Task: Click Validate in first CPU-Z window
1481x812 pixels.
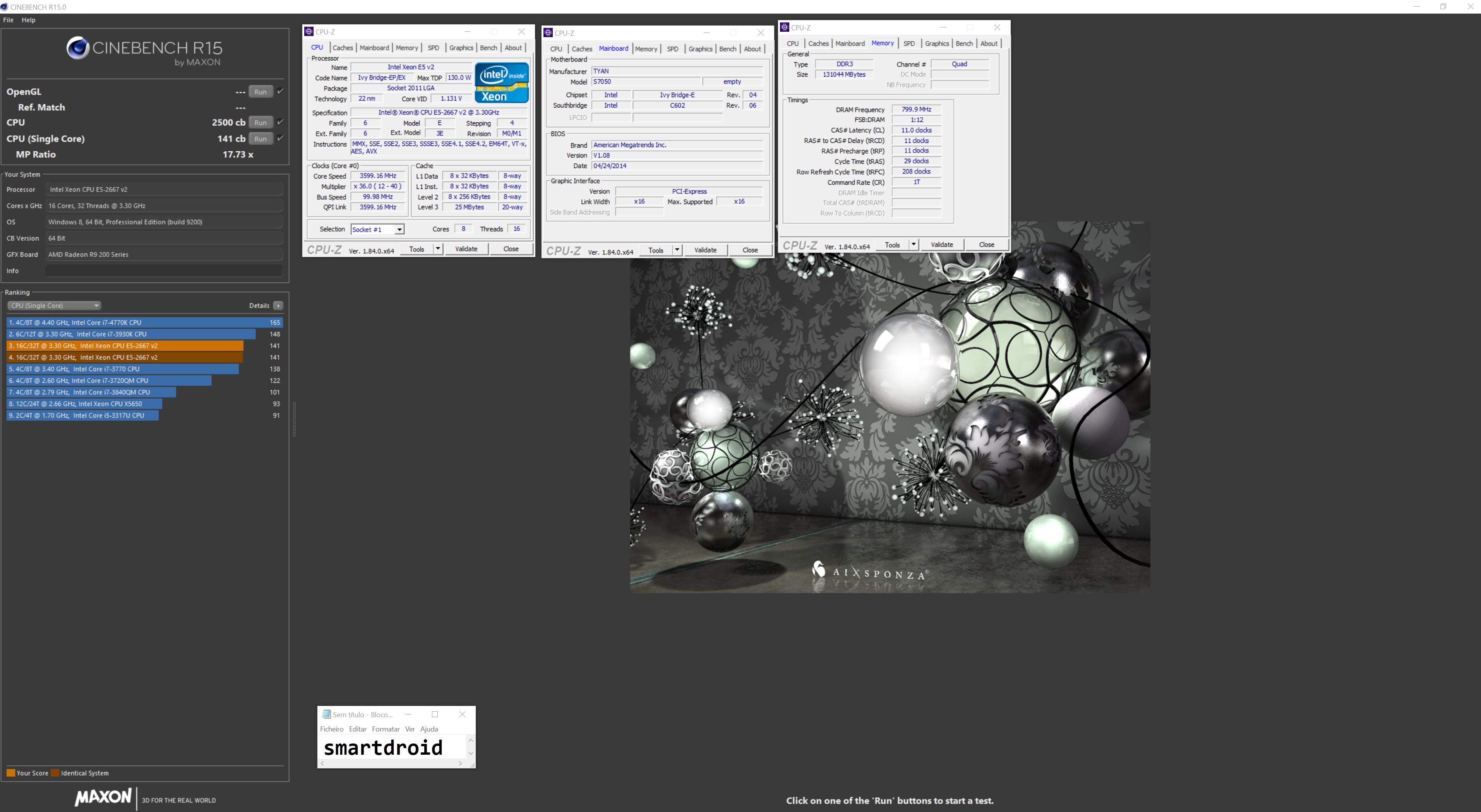Action: 466,249
